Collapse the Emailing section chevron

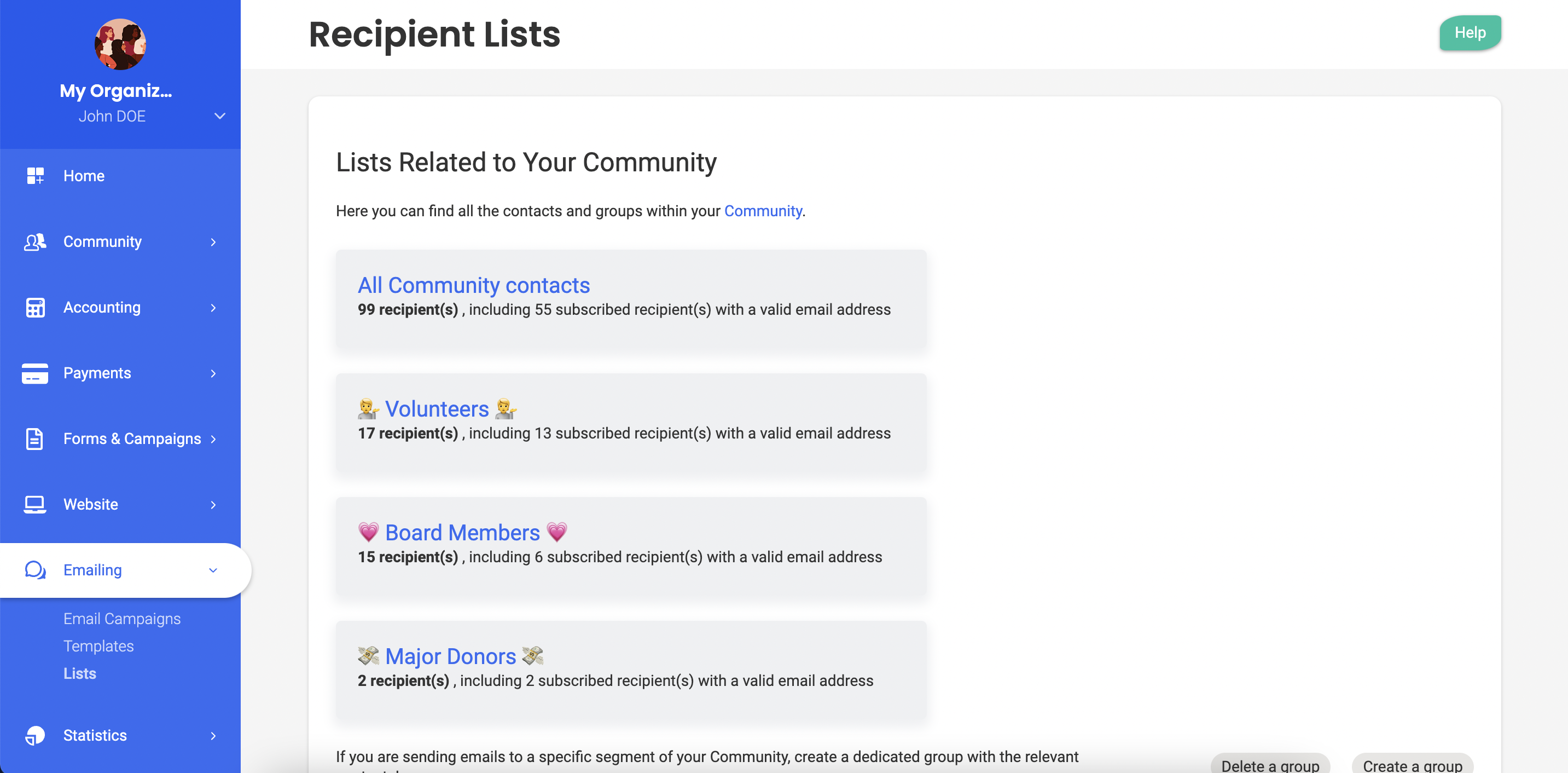(213, 570)
